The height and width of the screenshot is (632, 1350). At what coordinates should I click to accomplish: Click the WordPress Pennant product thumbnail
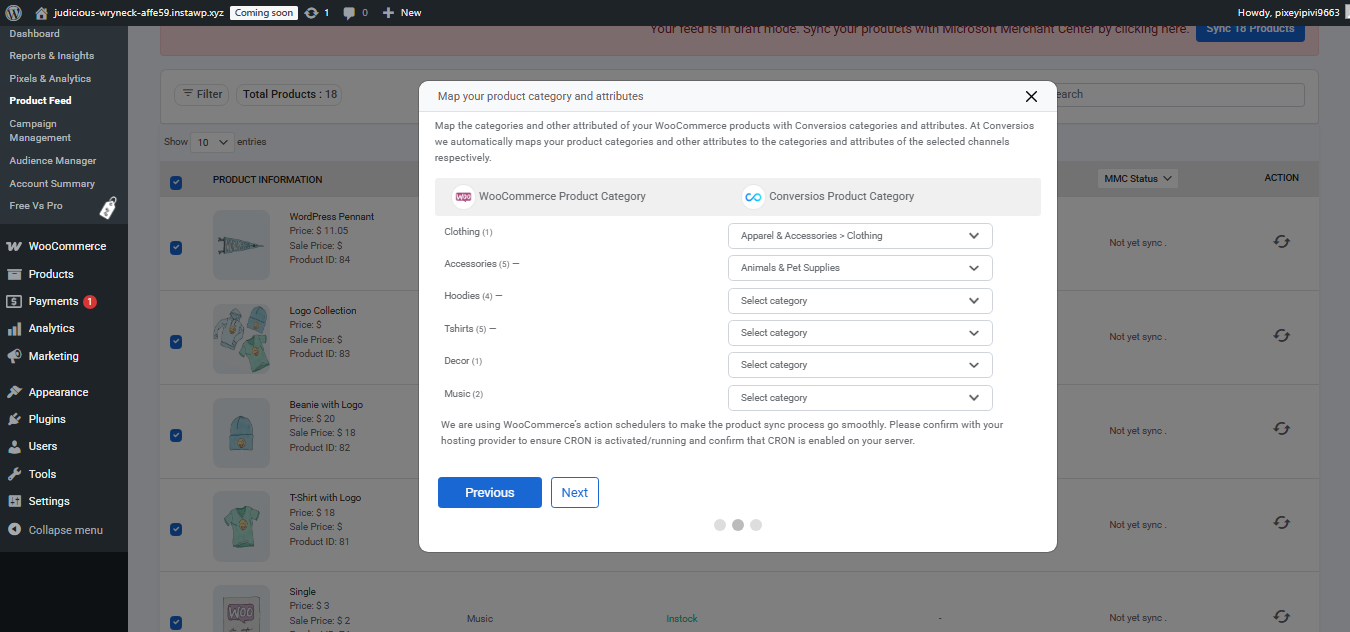coord(241,244)
